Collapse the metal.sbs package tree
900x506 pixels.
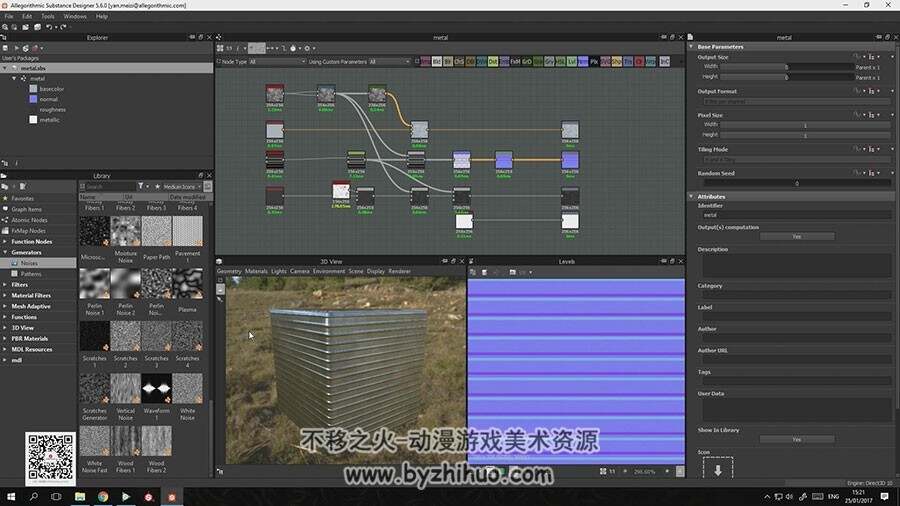(5, 68)
